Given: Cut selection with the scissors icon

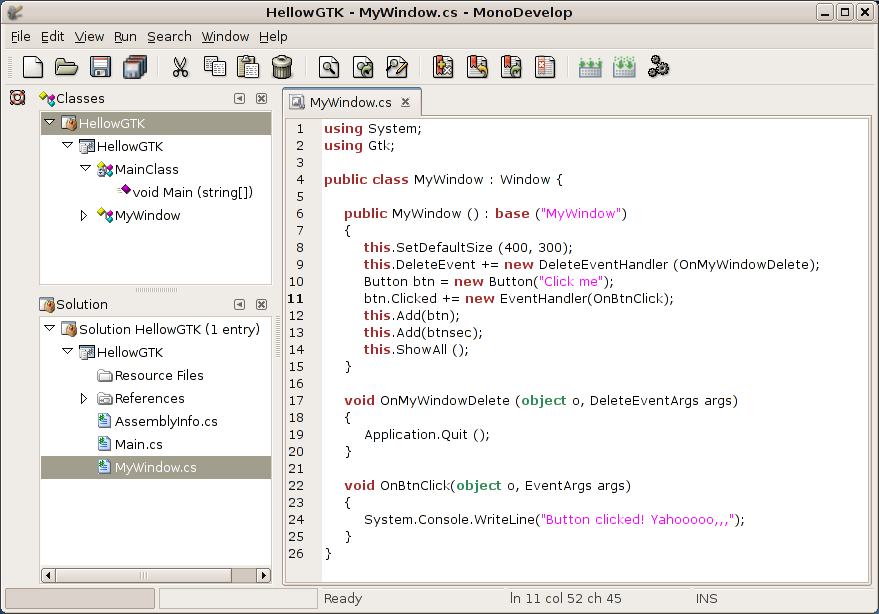Looking at the screenshot, I should pos(180,67).
